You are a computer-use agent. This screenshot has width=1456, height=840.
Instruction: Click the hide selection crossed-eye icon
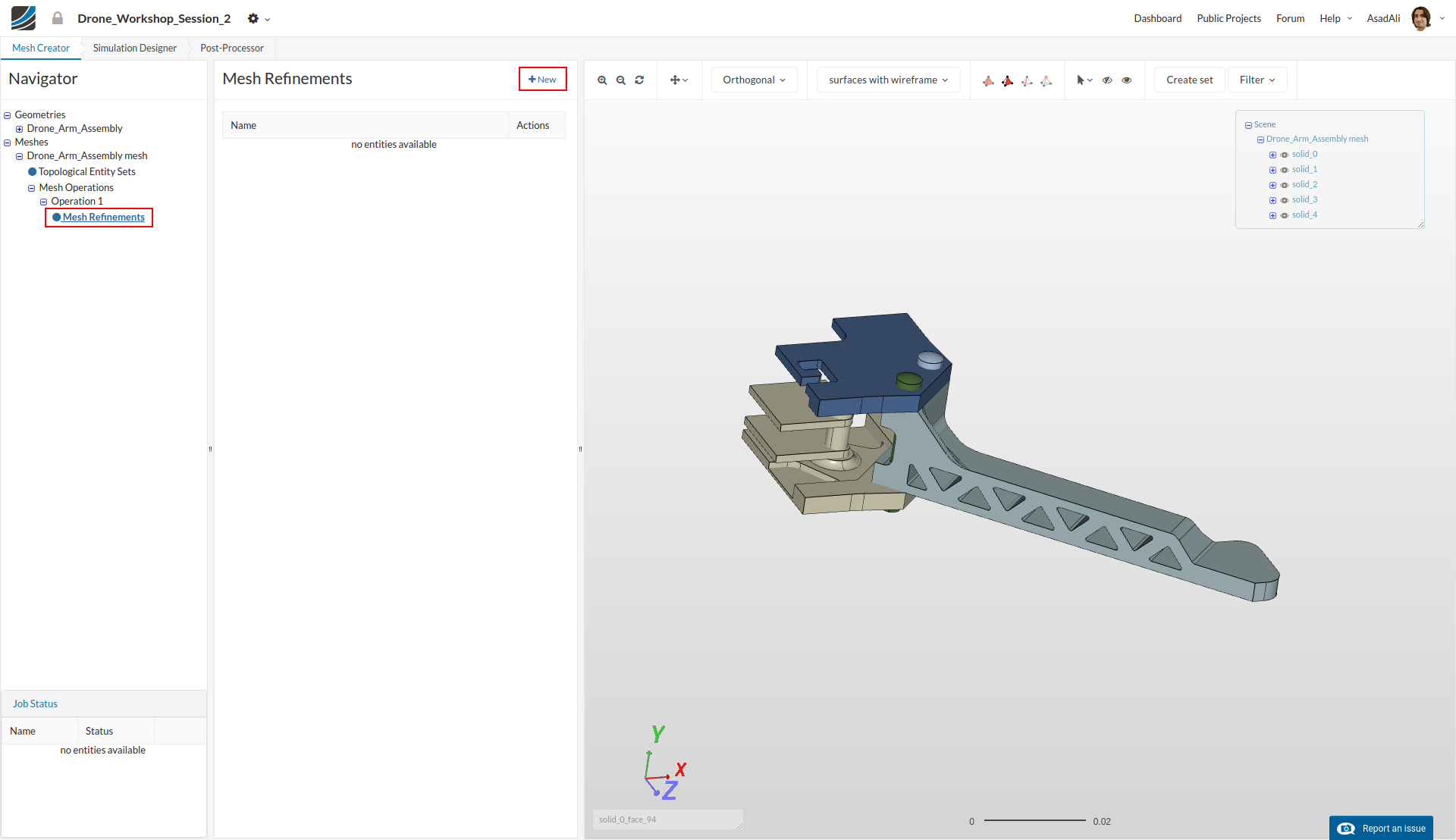point(1107,80)
